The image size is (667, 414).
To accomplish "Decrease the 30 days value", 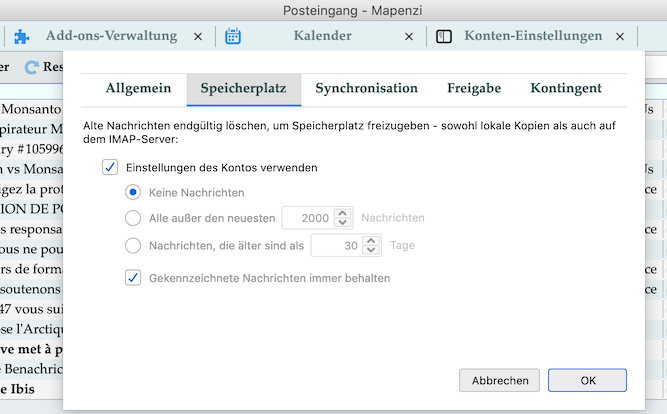I will click(371, 250).
